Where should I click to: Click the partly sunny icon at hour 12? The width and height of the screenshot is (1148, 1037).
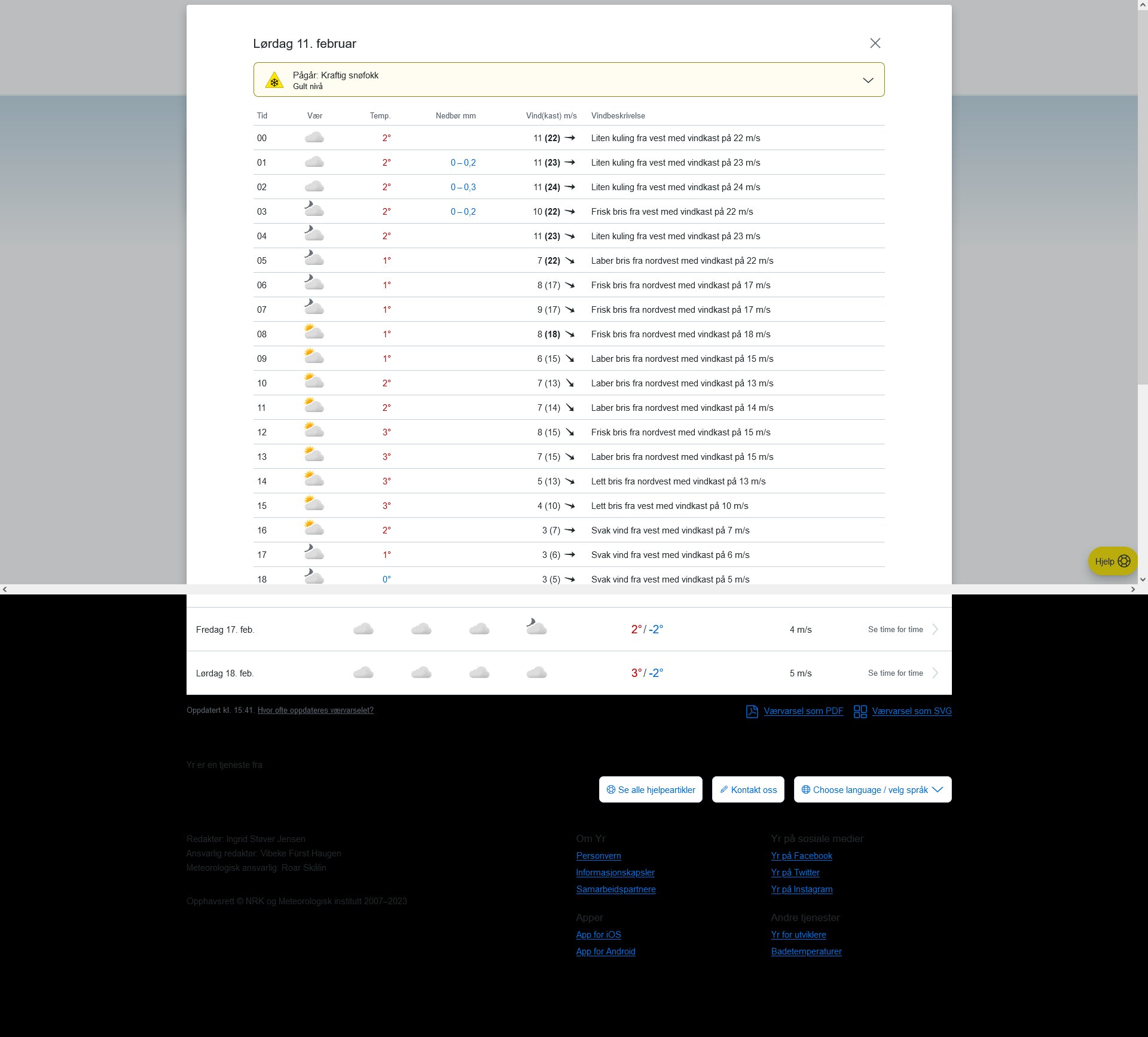(x=314, y=431)
